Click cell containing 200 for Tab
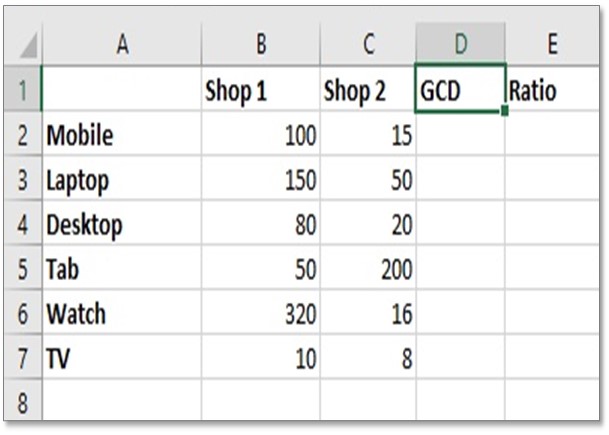The width and height of the screenshot is (609, 435). (368, 268)
